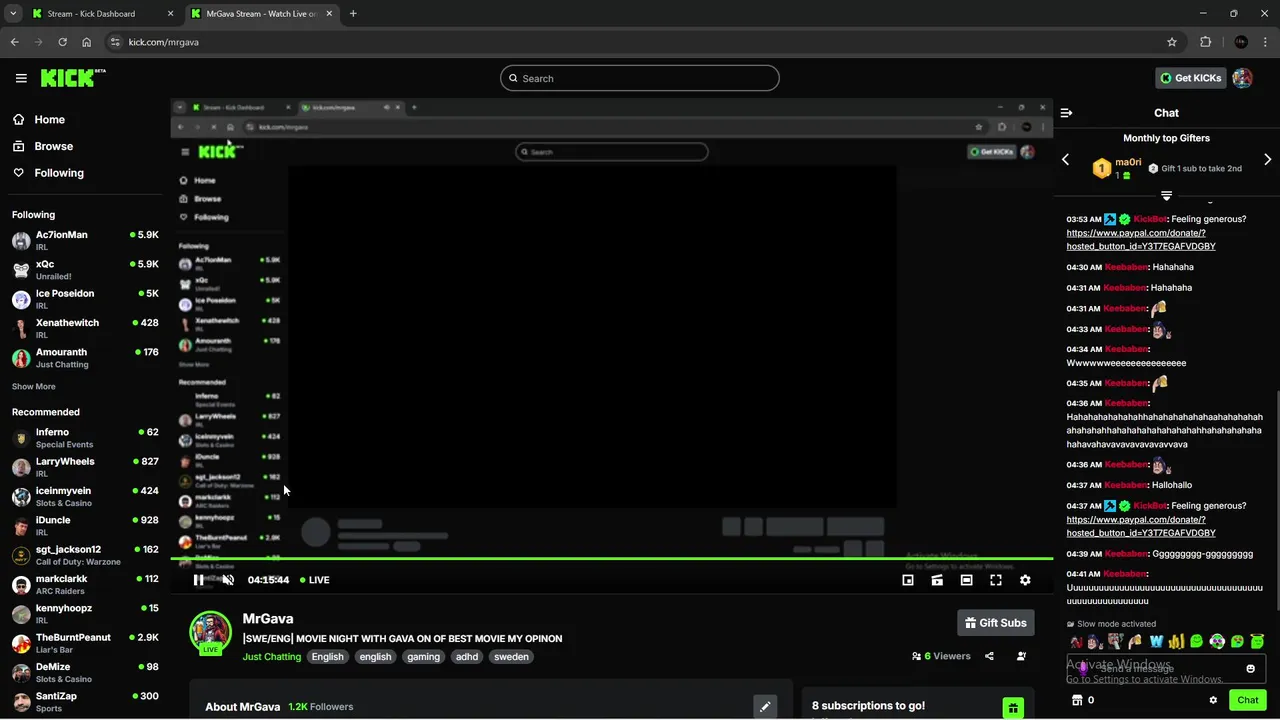Click the green stream progress bar
1280x720 pixels.
pyautogui.click(x=612, y=558)
